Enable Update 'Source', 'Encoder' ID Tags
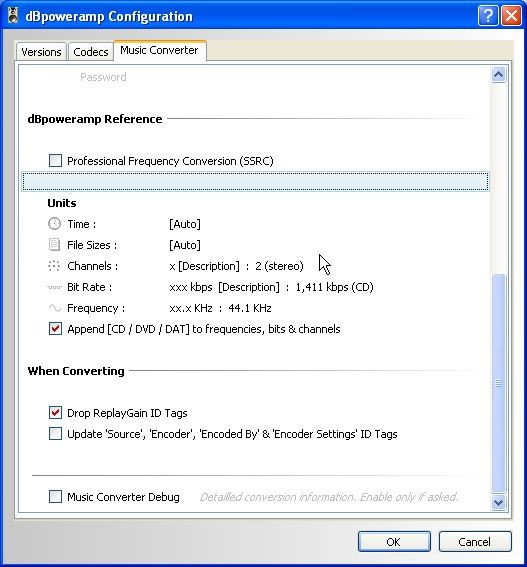Viewport: 527px width, 567px height. pyautogui.click(x=55, y=434)
